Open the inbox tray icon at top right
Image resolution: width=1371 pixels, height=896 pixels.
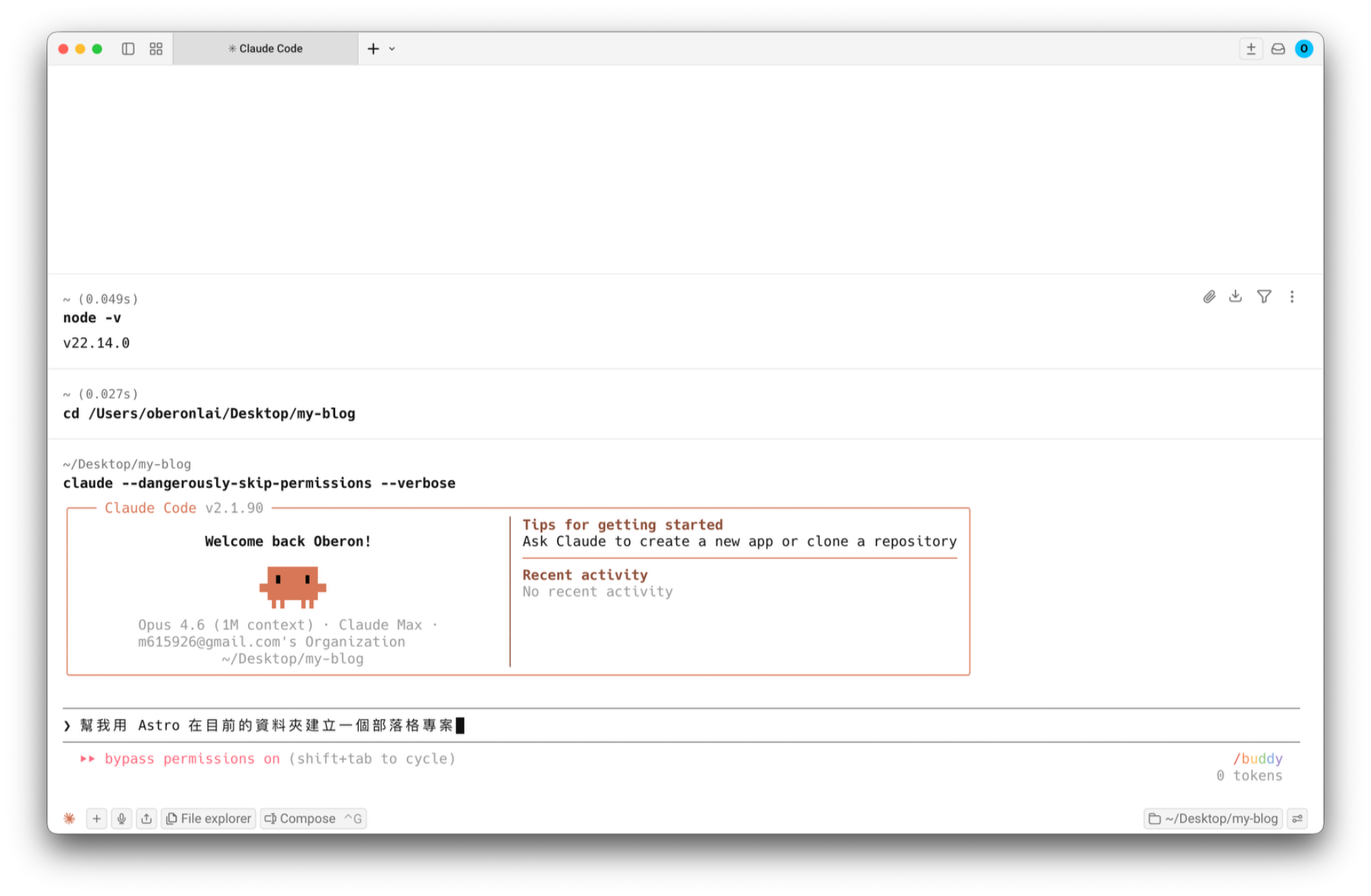coord(1278,48)
